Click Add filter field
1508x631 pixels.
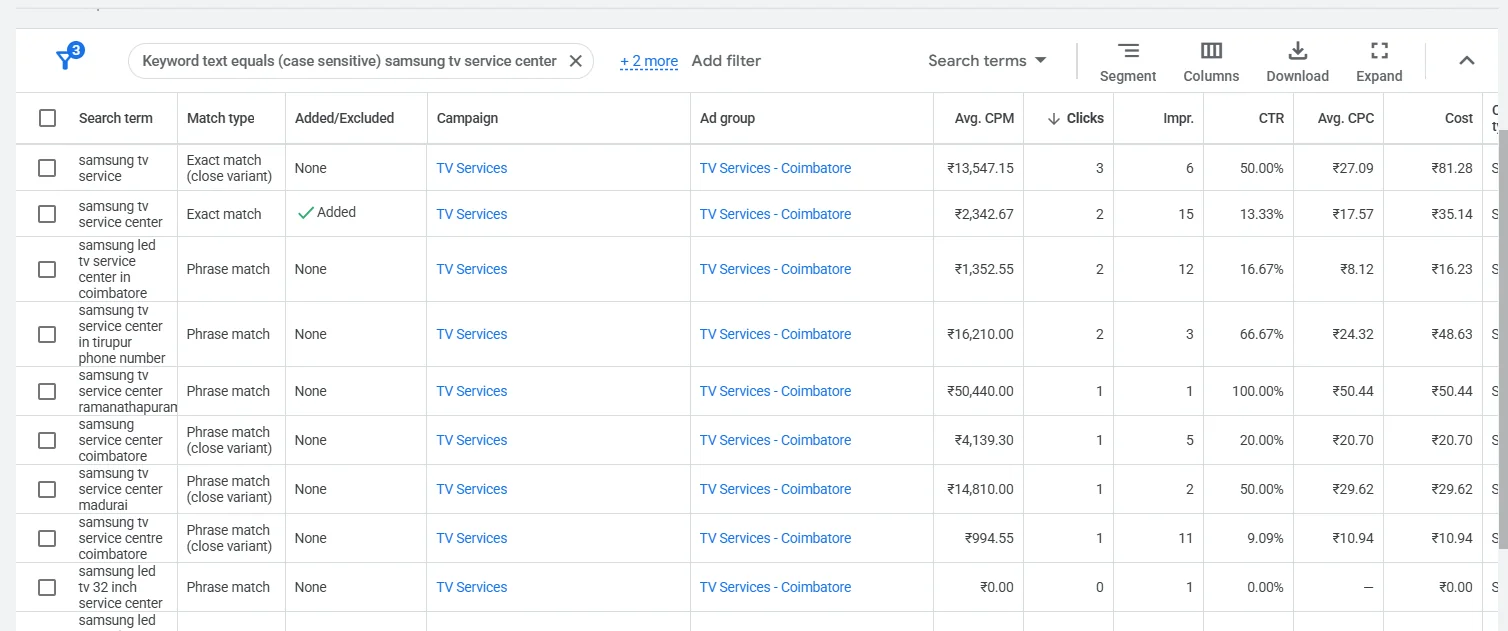(x=726, y=61)
